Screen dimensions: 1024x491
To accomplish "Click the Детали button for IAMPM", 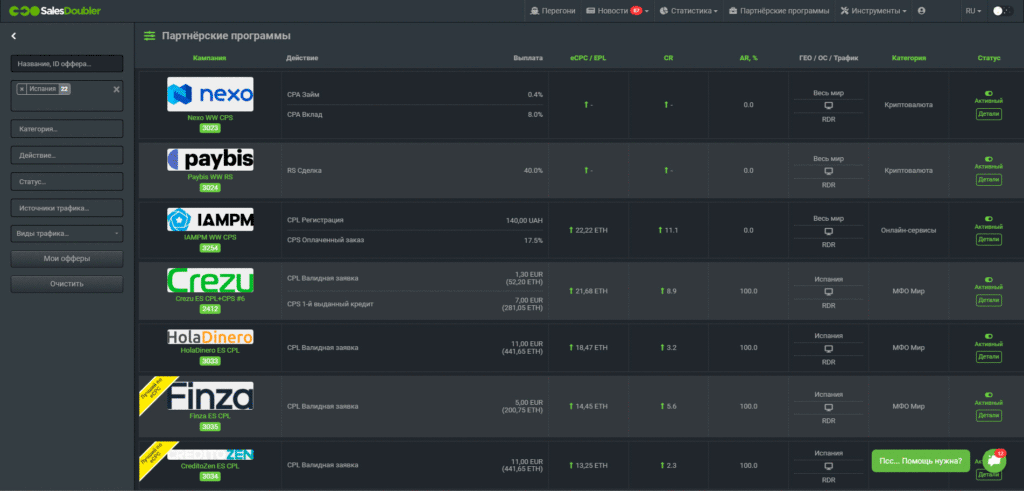I will pyautogui.click(x=988, y=239).
